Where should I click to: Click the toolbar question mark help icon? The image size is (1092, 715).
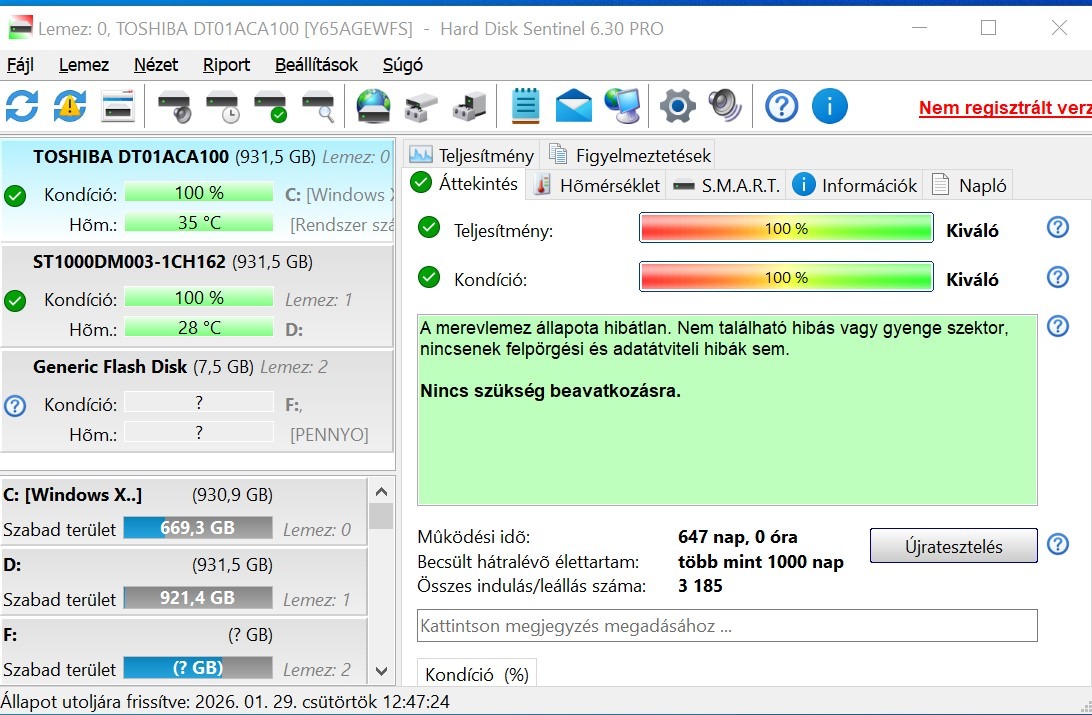[781, 107]
